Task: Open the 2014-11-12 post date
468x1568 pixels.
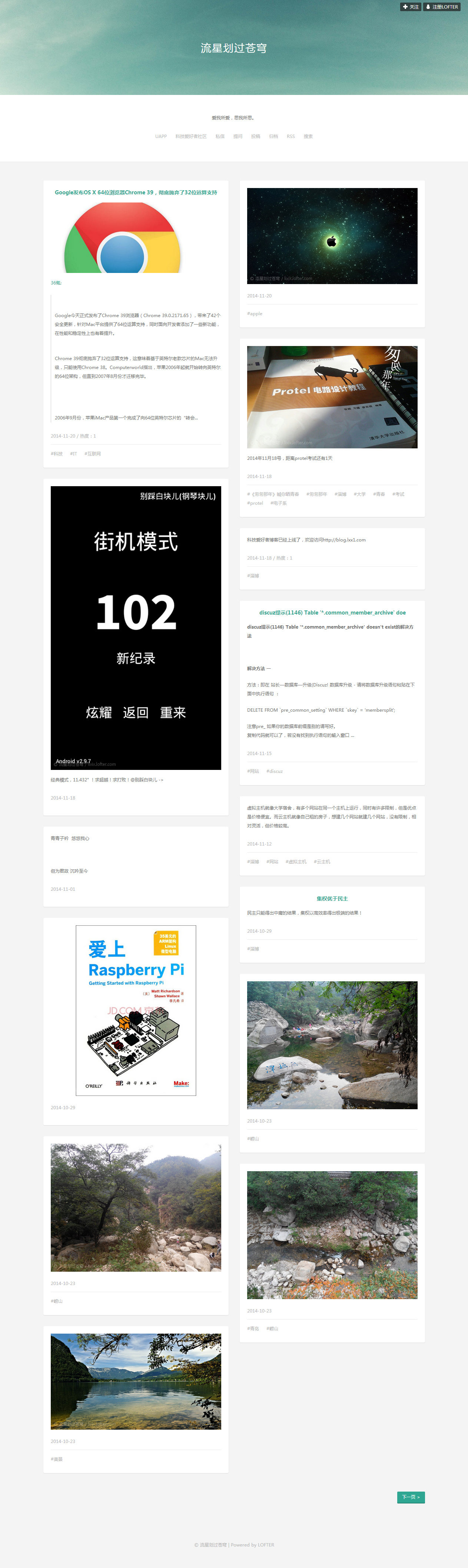Action: [259, 844]
